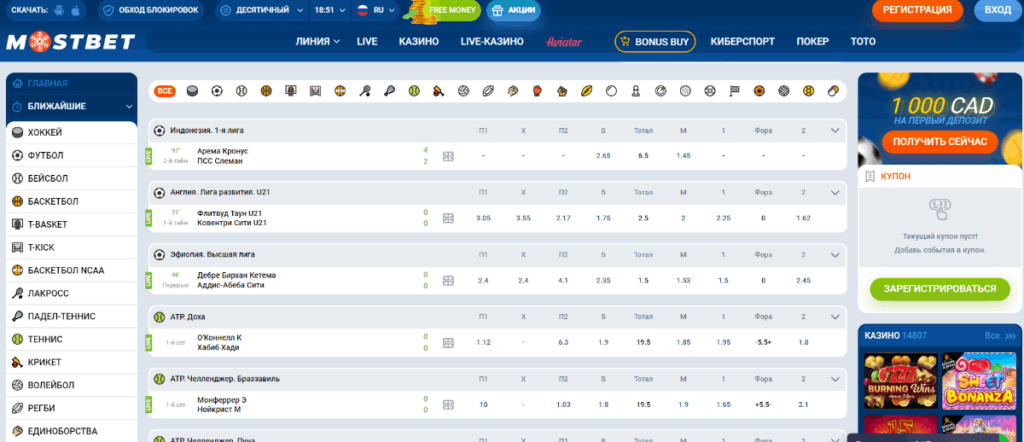Click the Зарегистрироваться green button
The height and width of the screenshot is (442, 1024).
click(940, 289)
